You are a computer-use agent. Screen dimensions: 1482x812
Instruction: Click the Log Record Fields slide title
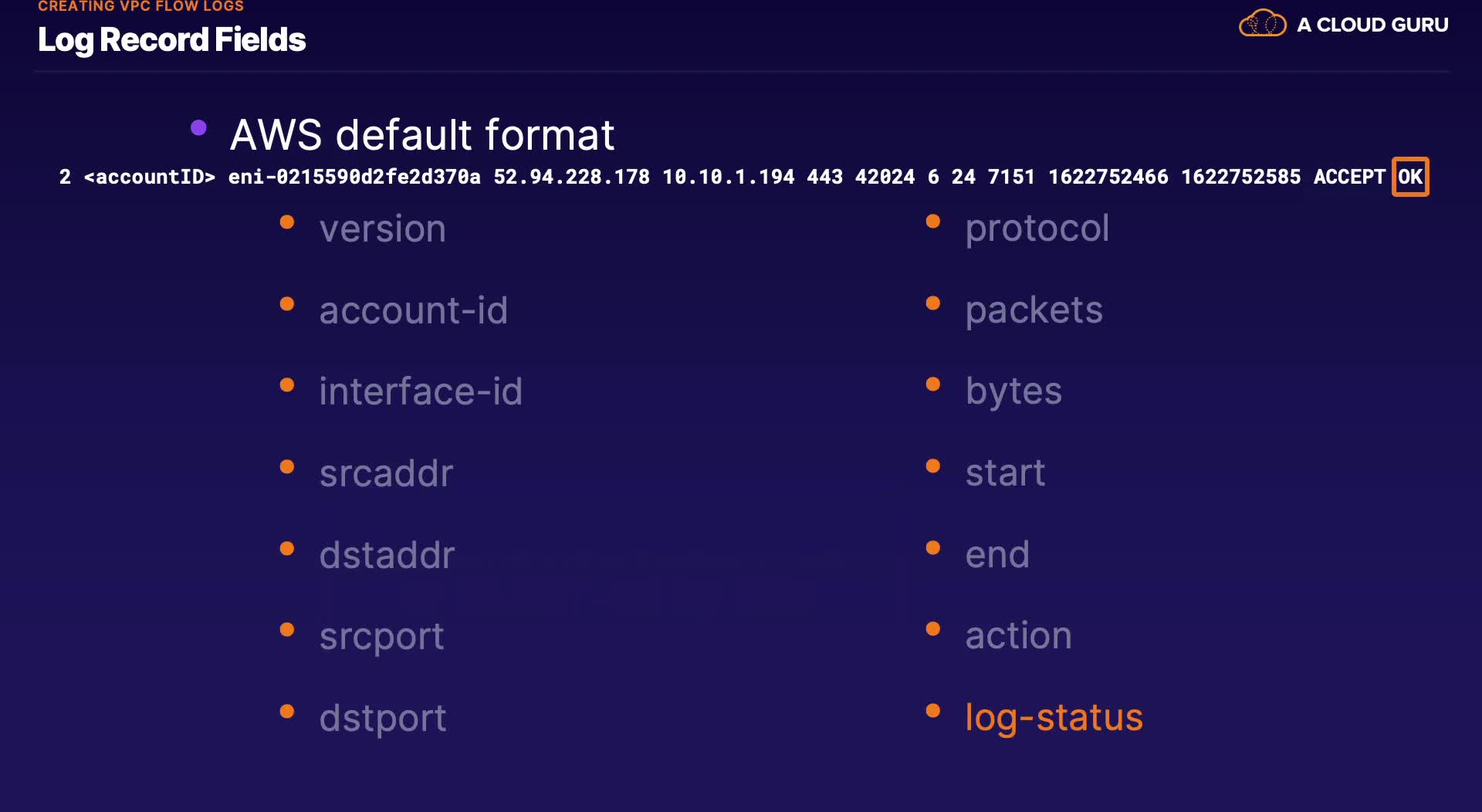coord(171,40)
